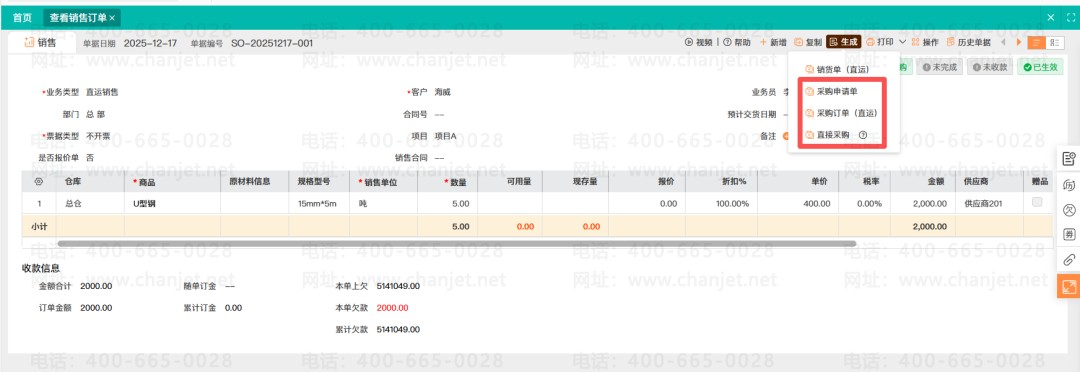Switch to the orange list layout view
This screenshot has height=372, width=1080.
1036,43
